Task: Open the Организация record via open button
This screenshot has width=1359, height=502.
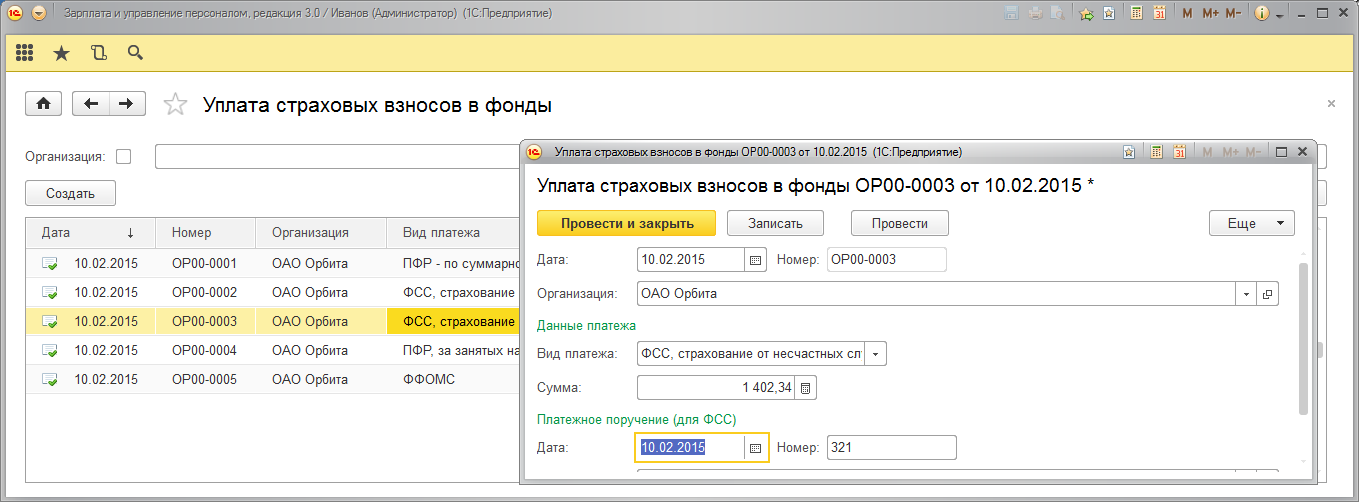Action: pyautogui.click(x=1267, y=294)
